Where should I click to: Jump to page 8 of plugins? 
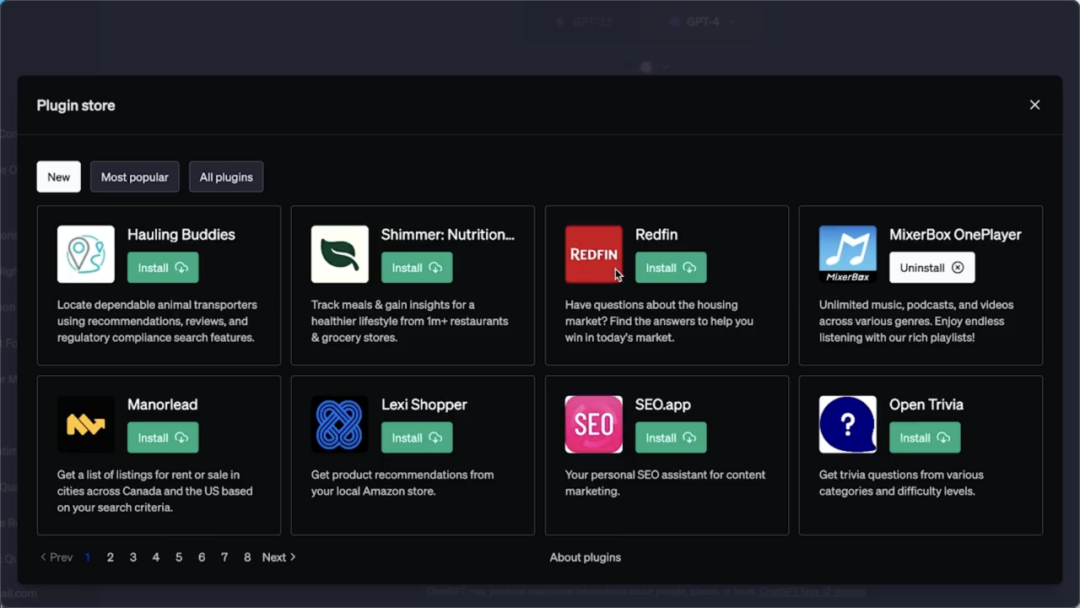click(x=247, y=557)
